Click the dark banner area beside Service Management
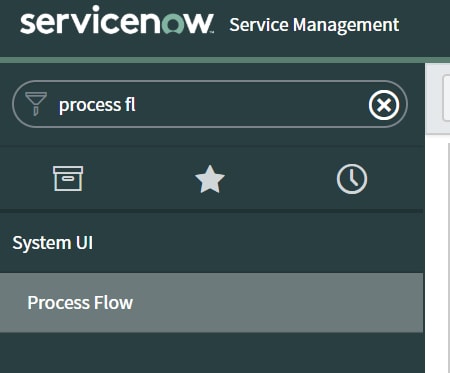 (x=425, y=27)
